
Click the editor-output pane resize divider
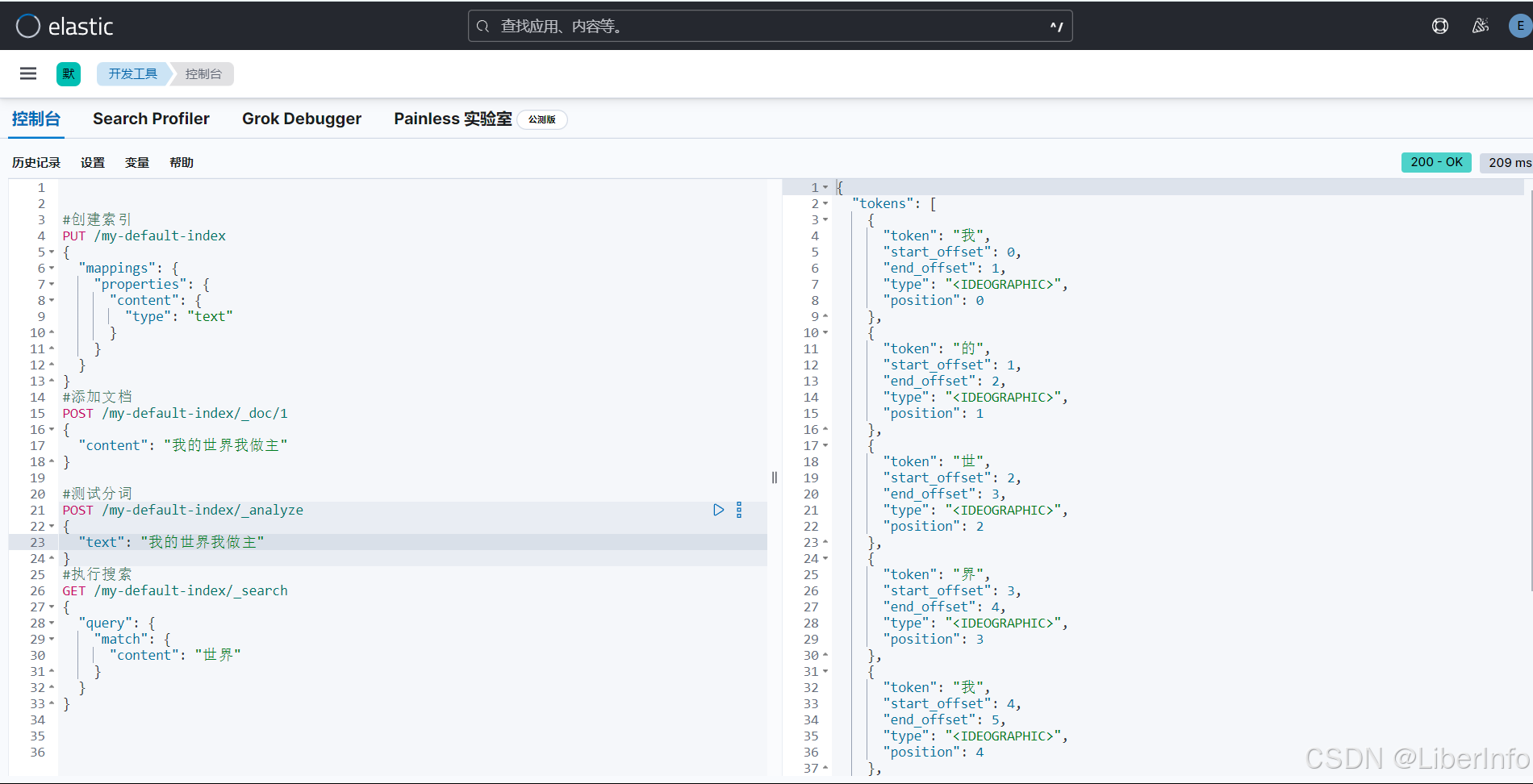[x=775, y=477]
